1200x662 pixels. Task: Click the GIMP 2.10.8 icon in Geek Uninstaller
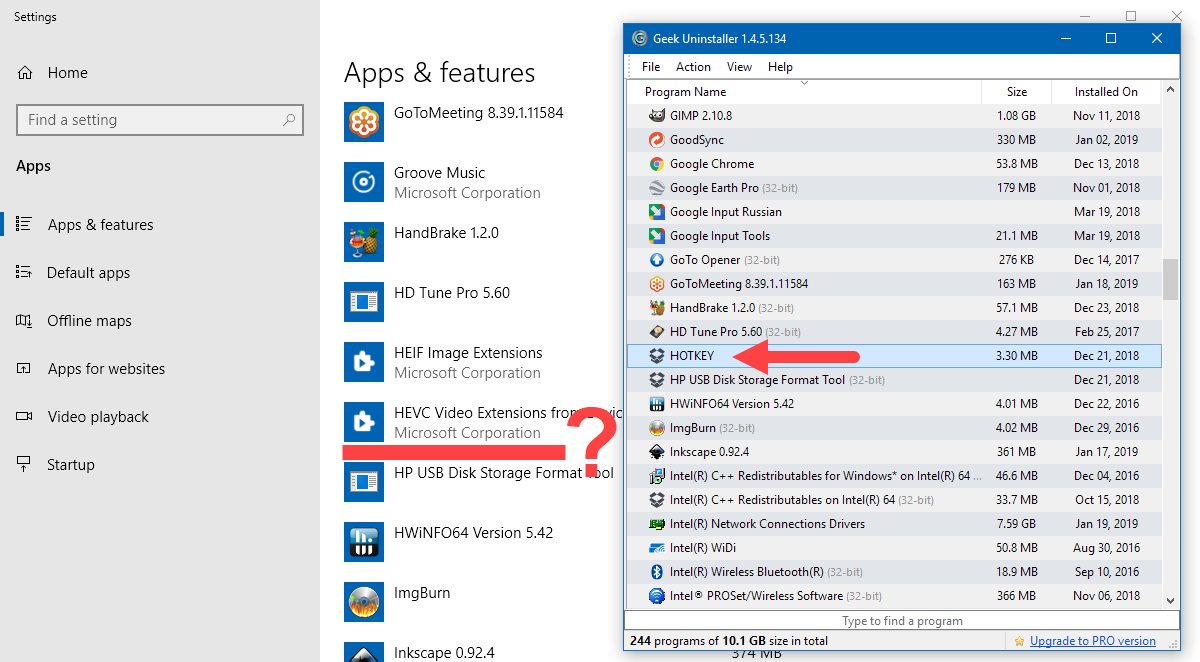tap(657, 116)
